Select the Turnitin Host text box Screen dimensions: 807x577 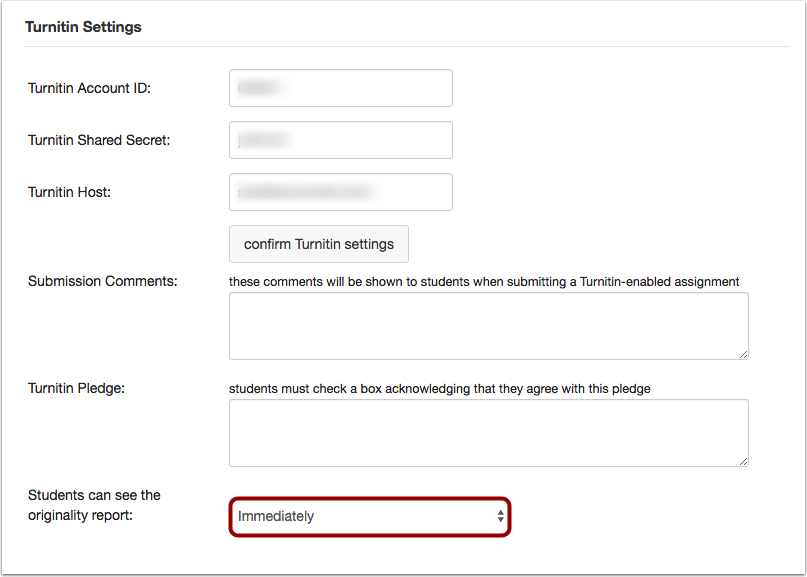coord(340,192)
